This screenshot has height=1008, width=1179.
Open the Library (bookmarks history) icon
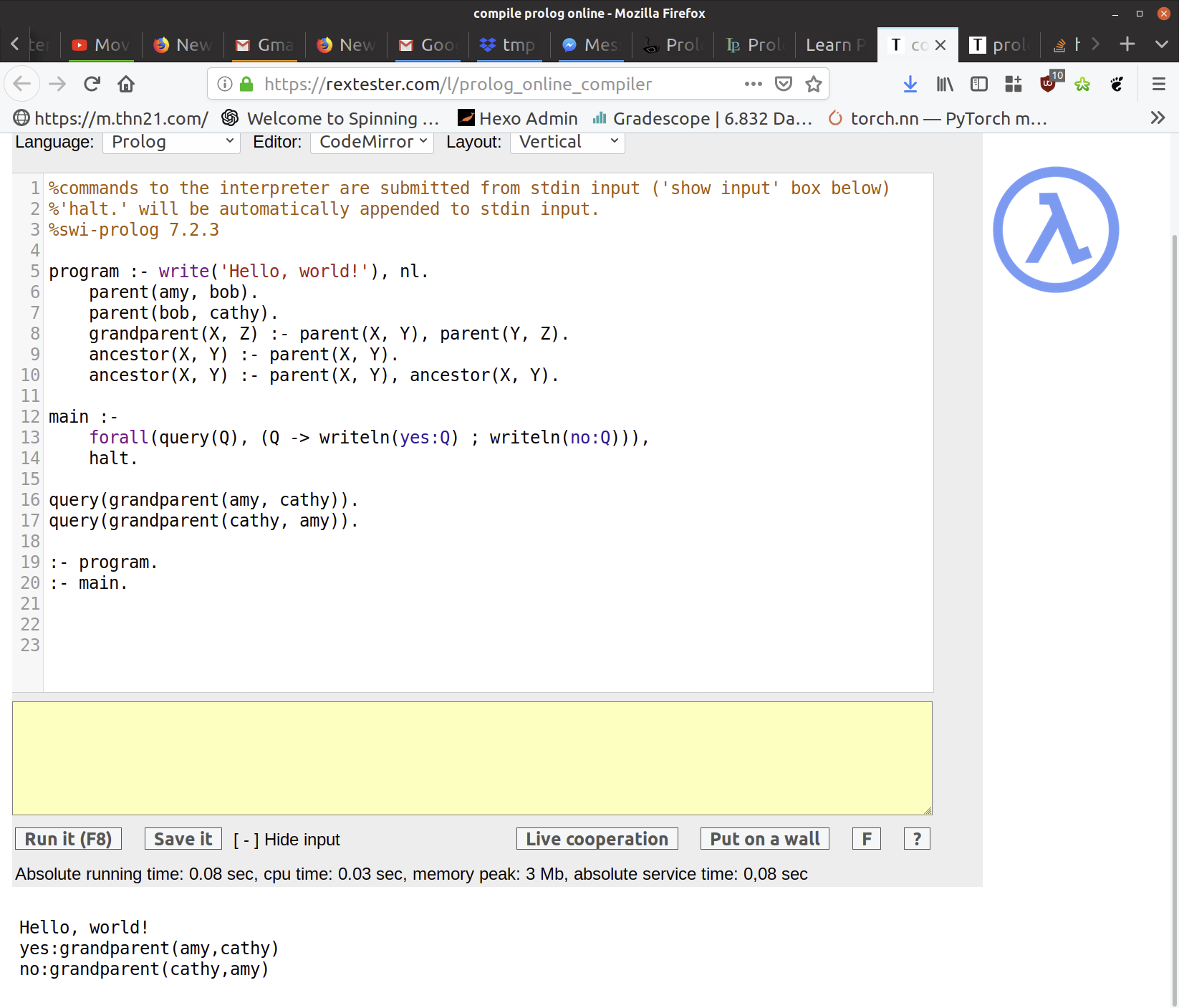(x=944, y=84)
